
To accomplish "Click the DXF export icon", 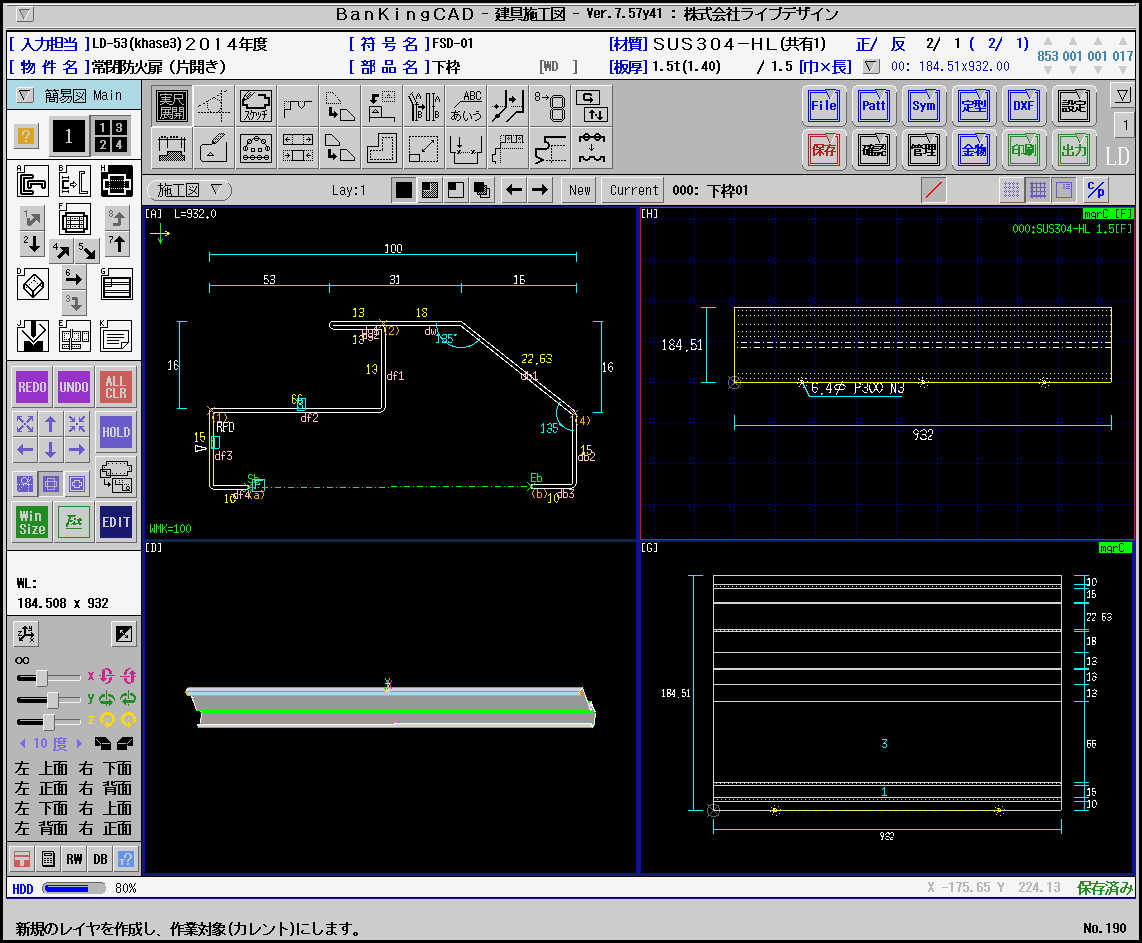I will 1023,106.
